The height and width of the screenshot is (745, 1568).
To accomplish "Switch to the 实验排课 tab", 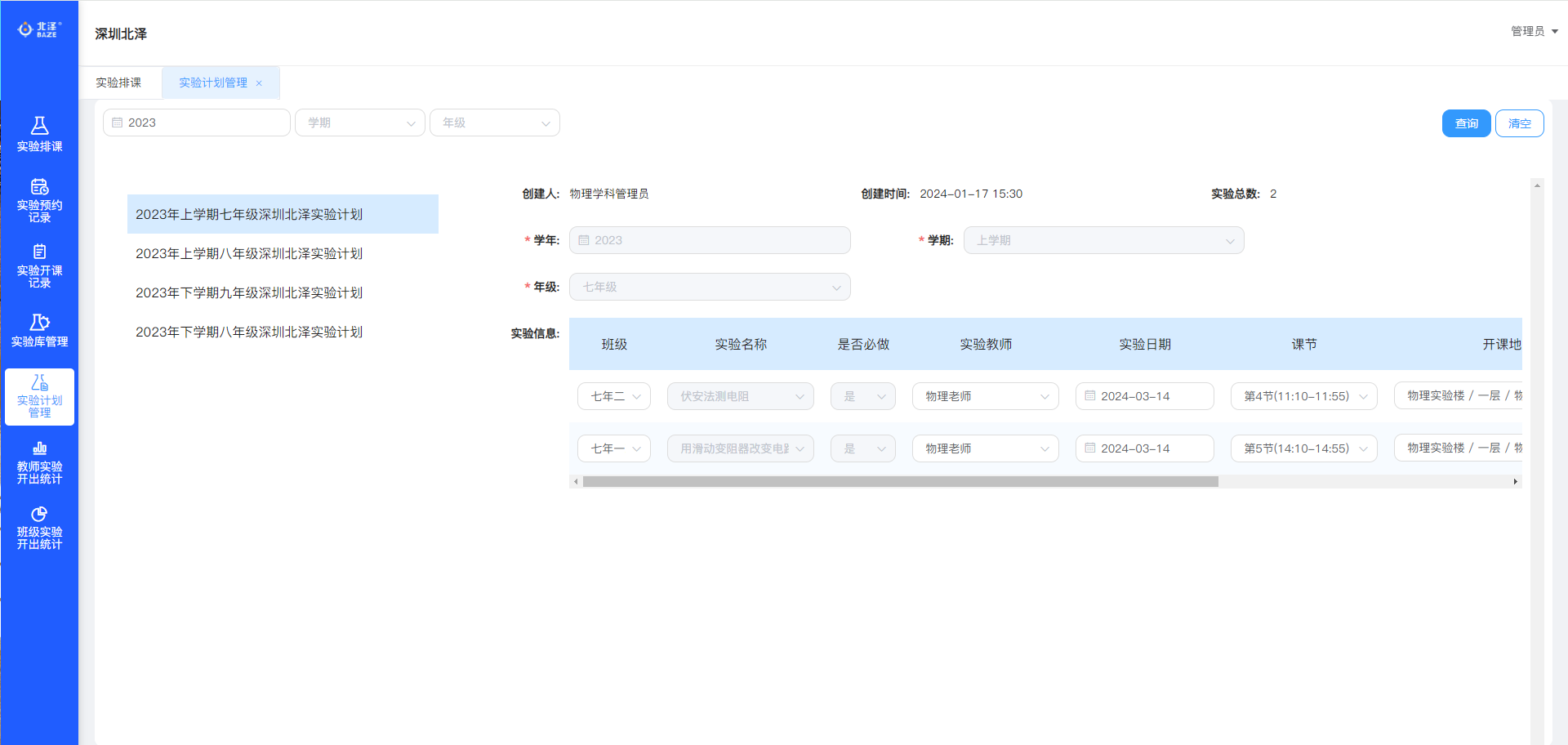I will tap(118, 83).
